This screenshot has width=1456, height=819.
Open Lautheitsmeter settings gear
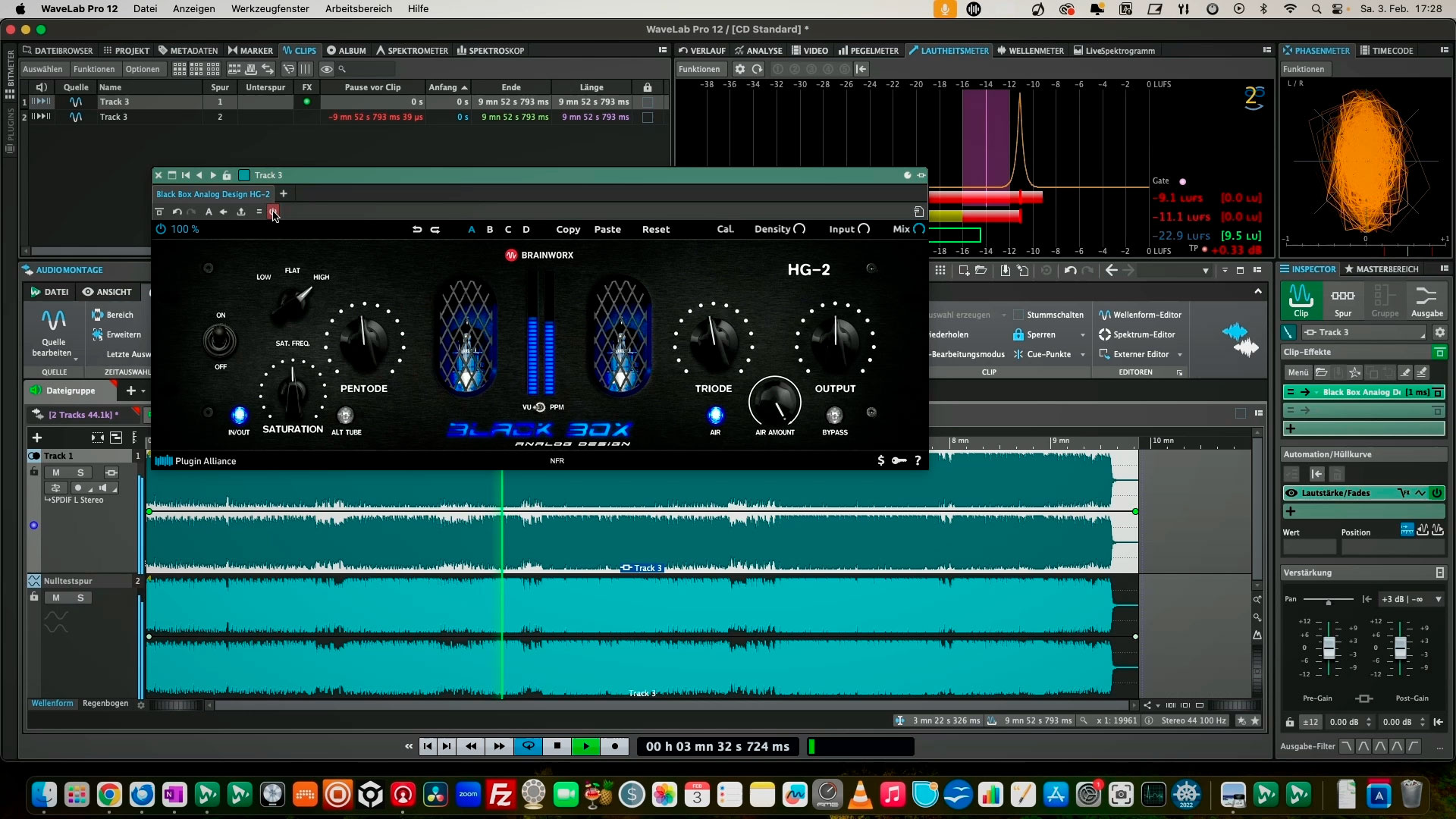(739, 69)
